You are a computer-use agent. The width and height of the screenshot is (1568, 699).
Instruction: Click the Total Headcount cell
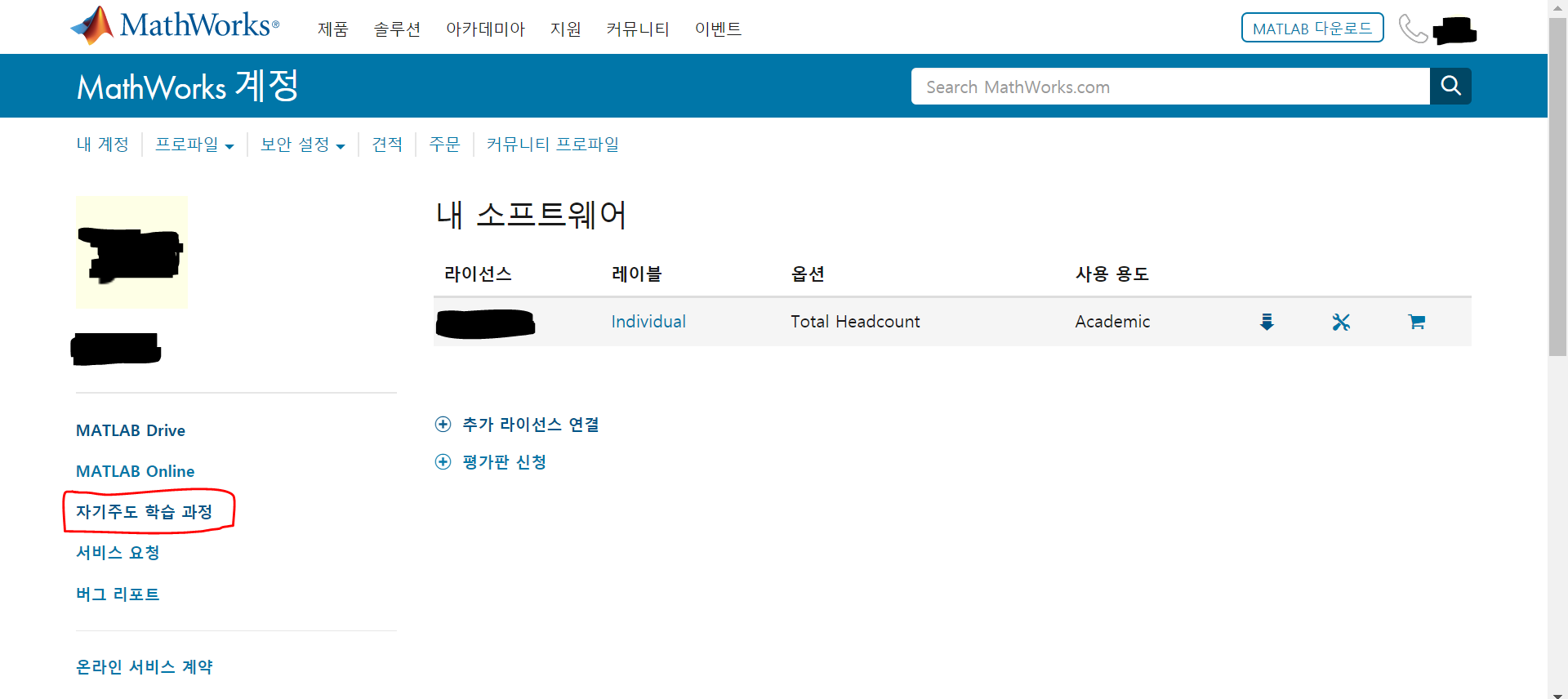855,322
